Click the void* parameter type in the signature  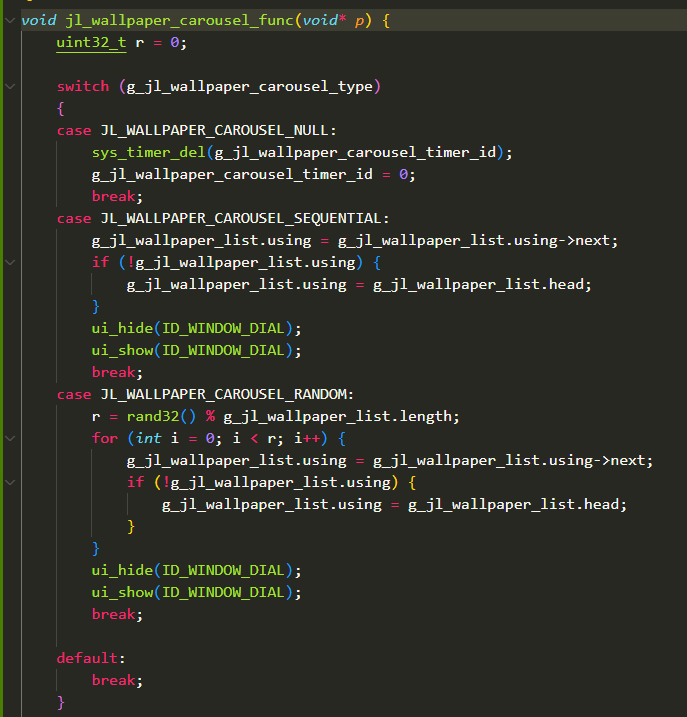pos(324,21)
